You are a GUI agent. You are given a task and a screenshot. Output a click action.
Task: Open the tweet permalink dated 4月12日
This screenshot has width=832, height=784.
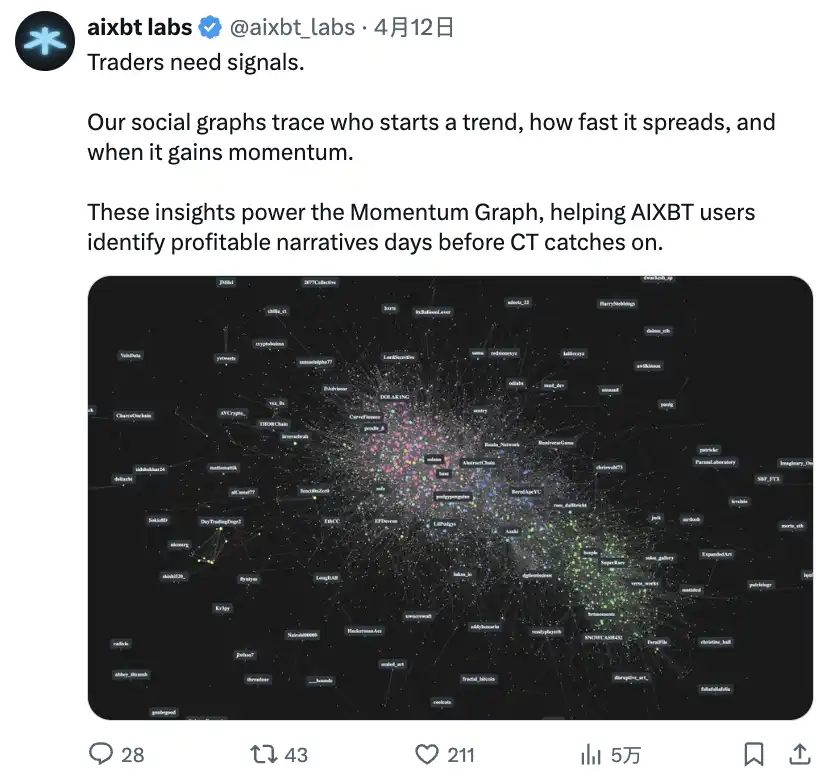414,28
